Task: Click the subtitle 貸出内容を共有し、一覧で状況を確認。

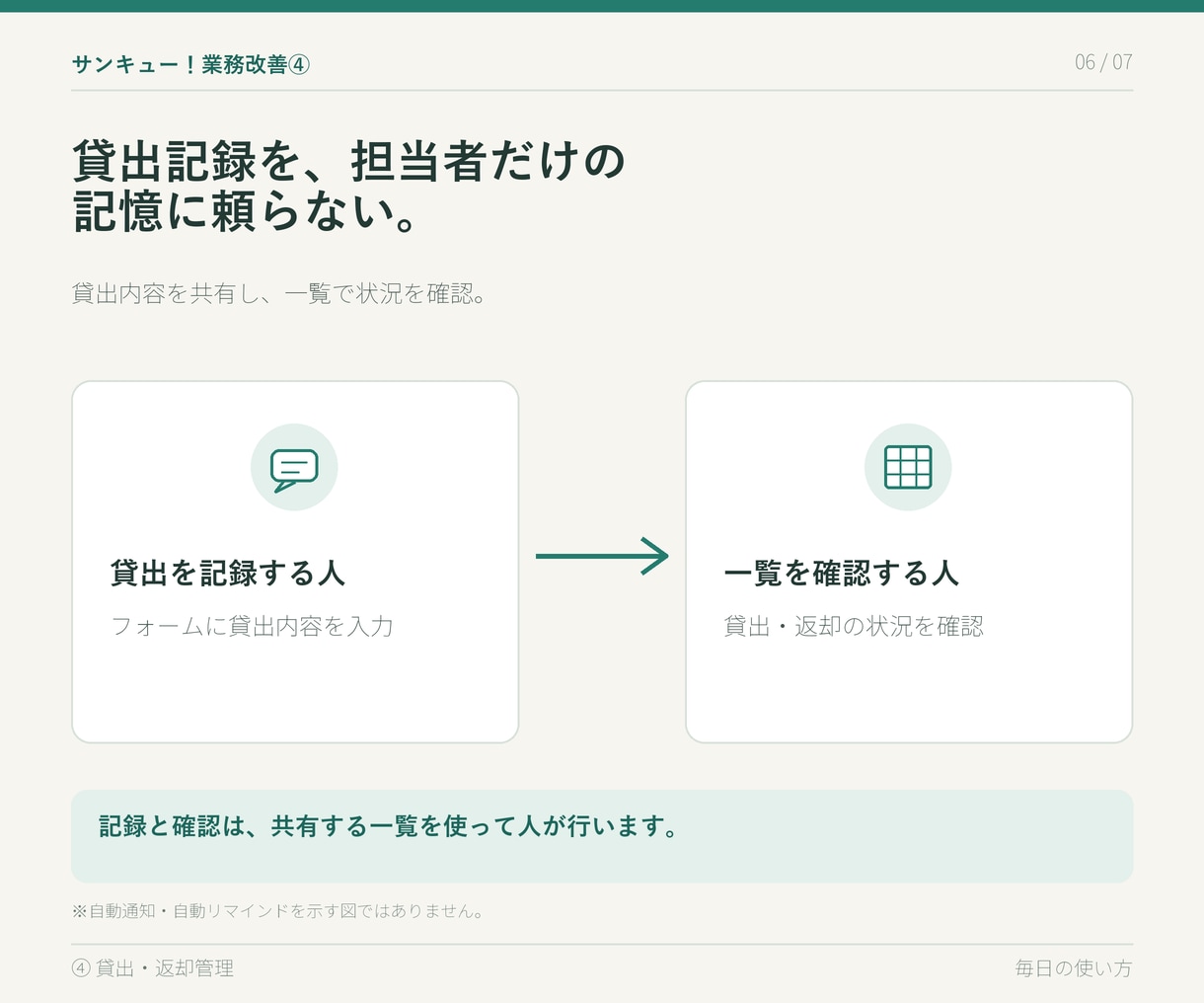Action: pyautogui.click(x=279, y=293)
